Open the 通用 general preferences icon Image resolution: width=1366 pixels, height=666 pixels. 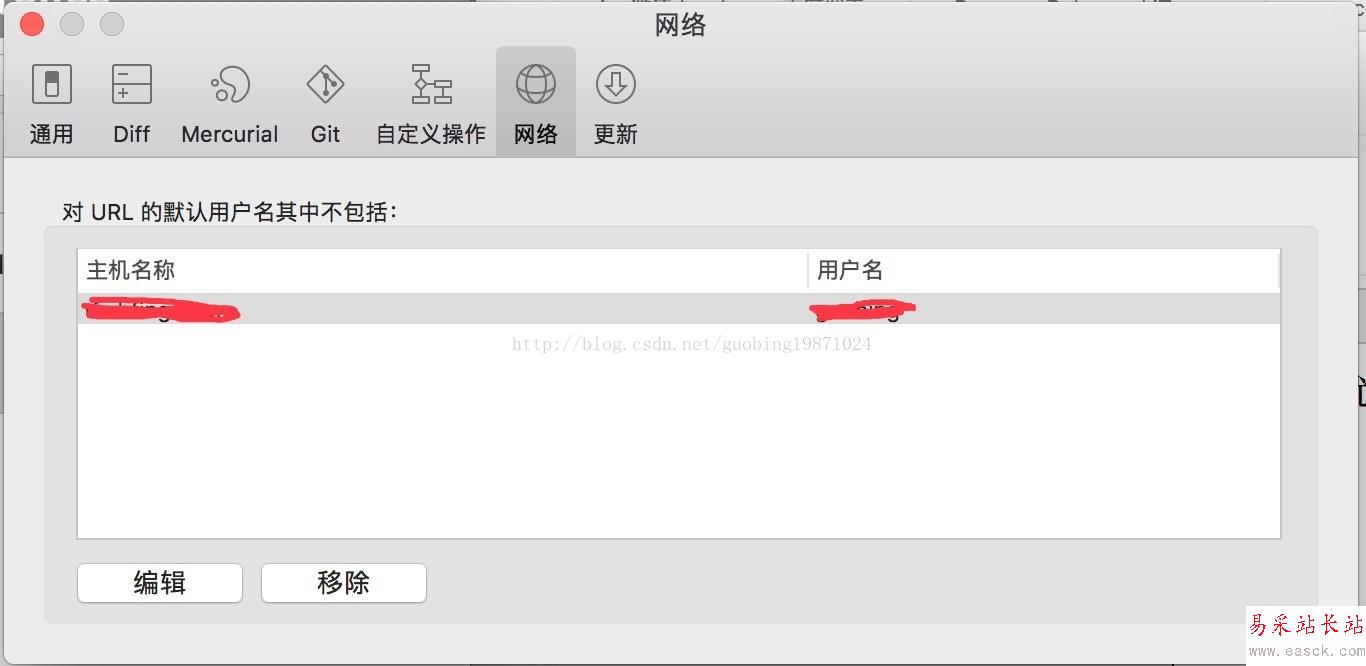click(51, 86)
